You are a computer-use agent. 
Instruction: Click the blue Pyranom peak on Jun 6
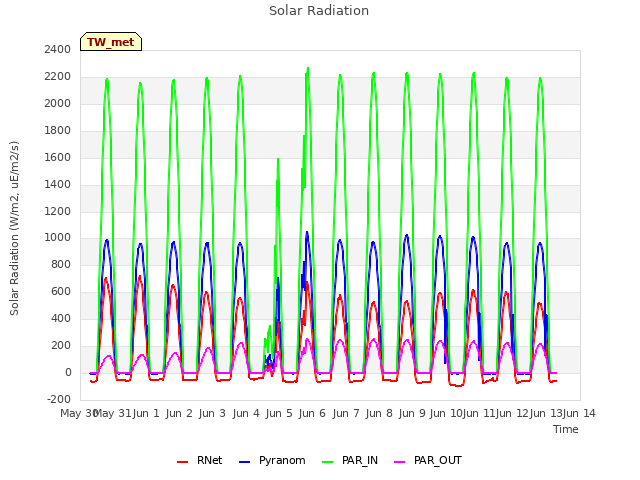[307, 232]
